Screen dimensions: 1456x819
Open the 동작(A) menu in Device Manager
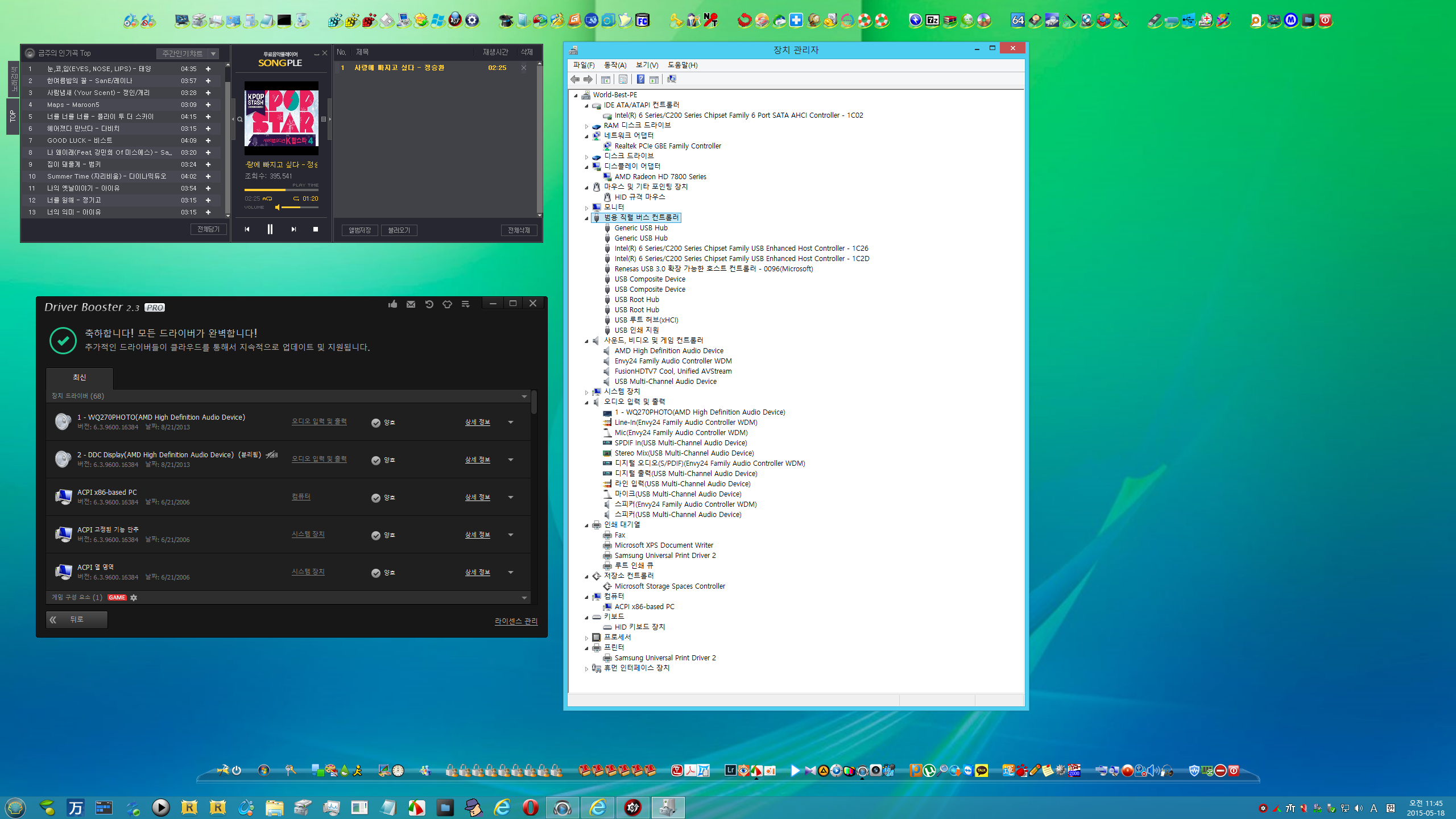tap(615, 65)
